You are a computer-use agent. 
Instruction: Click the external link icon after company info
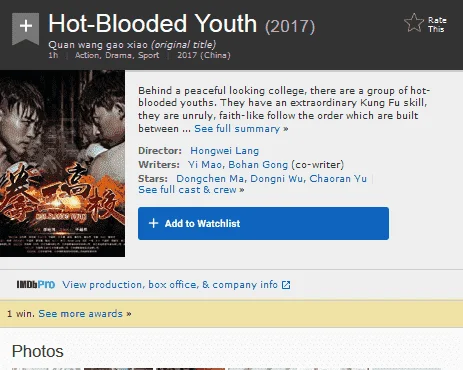pos(286,285)
